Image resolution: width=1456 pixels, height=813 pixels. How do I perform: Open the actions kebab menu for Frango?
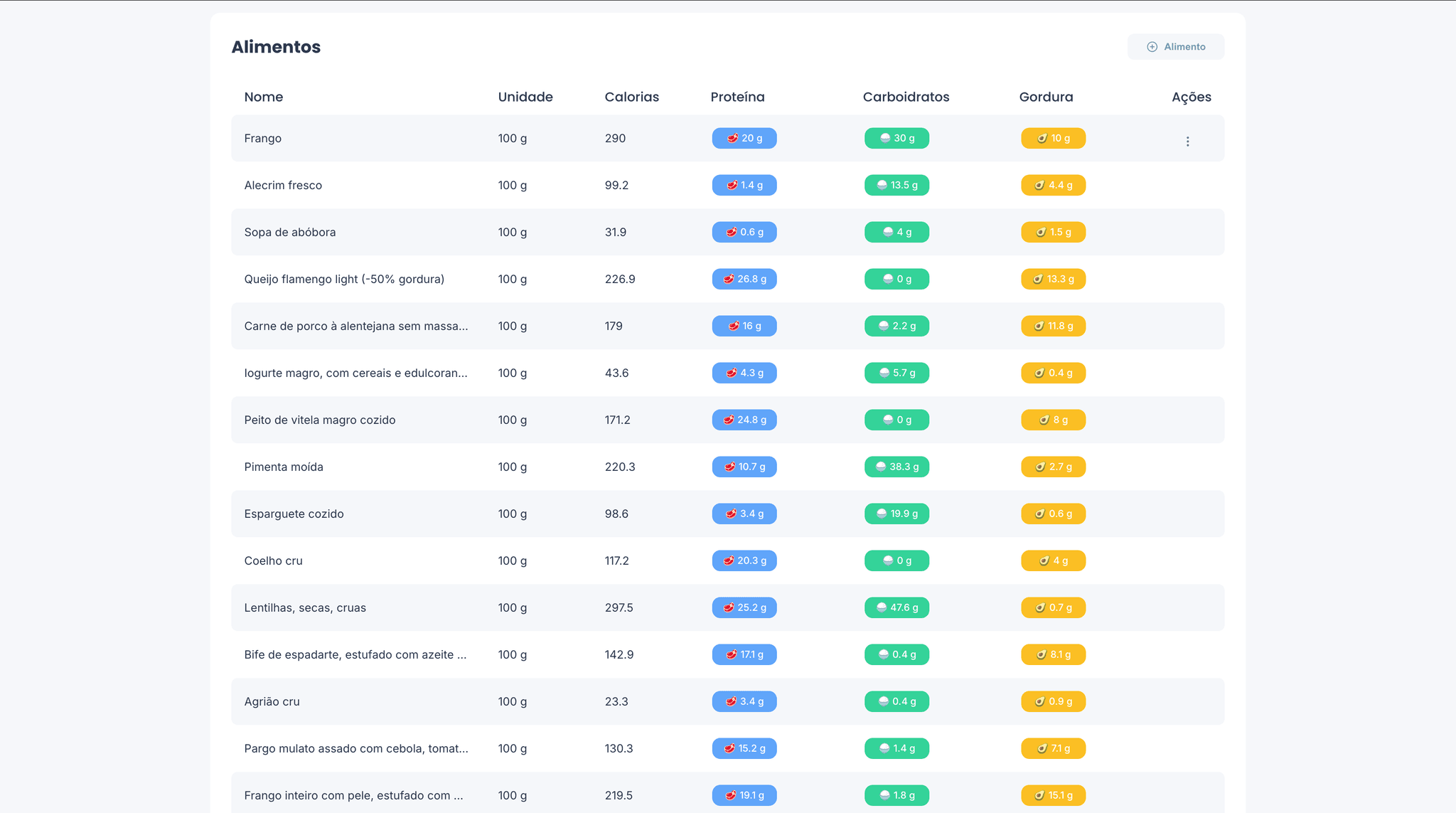[1188, 141]
